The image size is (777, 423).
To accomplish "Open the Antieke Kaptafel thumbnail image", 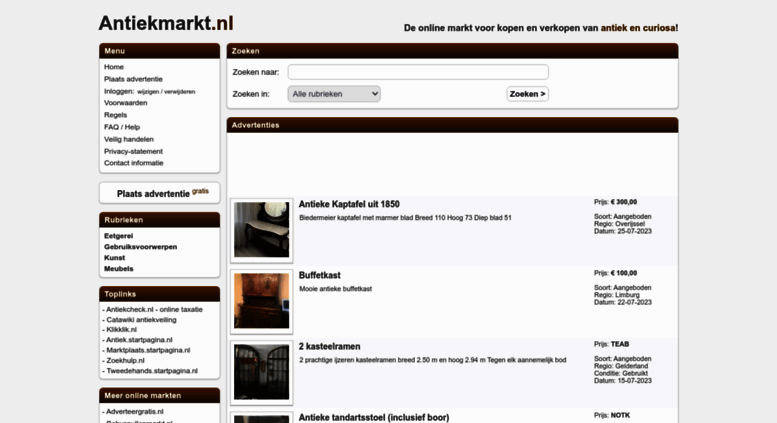I will (262, 230).
